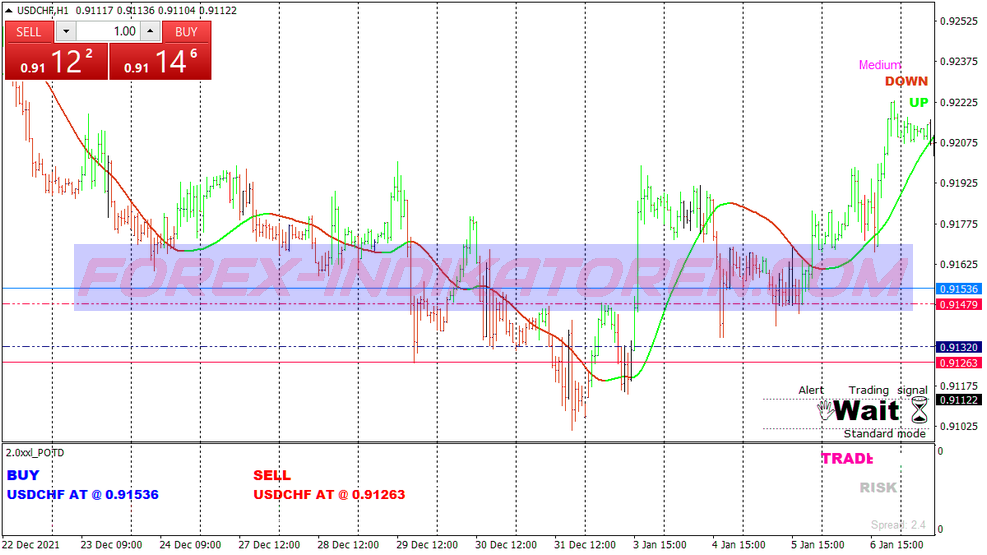Click the blue BUY signal heading
The height and width of the screenshot is (555, 987).
pyautogui.click(x=23, y=476)
